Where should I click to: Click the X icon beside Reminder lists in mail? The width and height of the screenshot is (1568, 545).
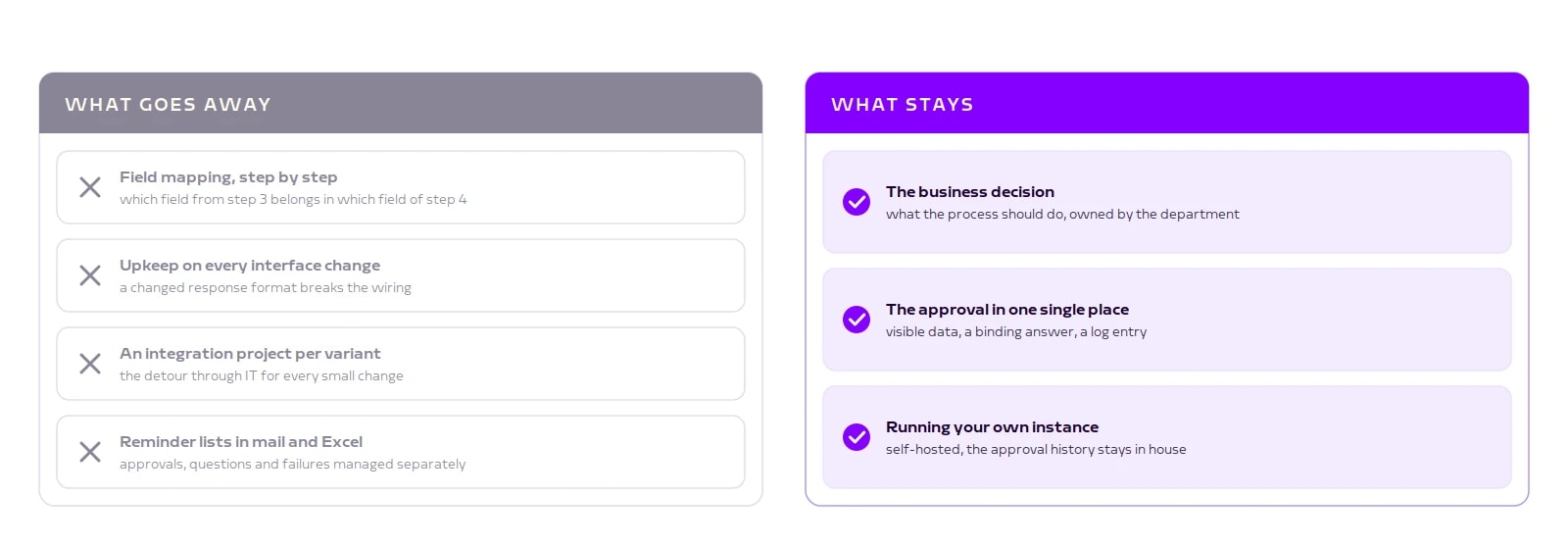(90, 452)
